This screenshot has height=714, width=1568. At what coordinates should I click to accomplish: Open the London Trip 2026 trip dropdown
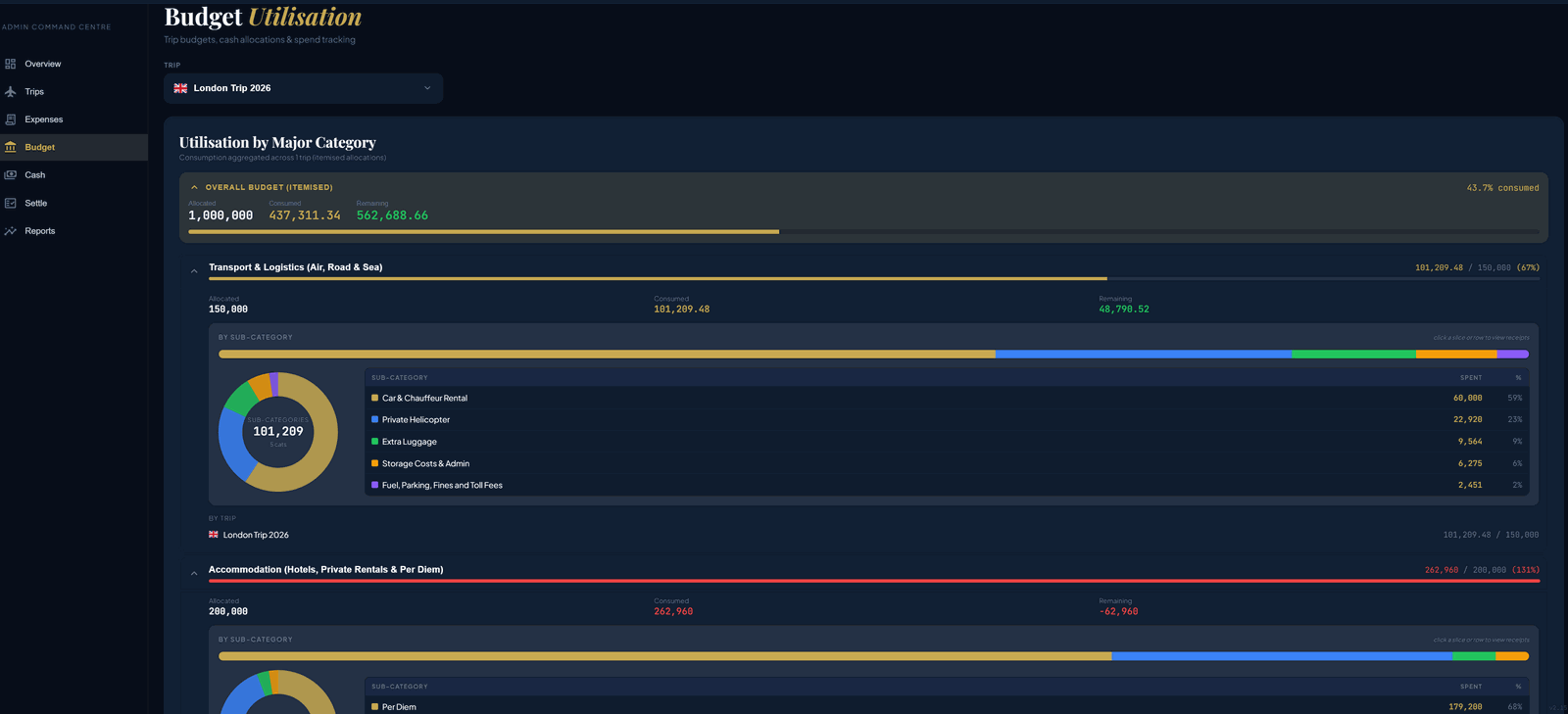(x=304, y=88)
